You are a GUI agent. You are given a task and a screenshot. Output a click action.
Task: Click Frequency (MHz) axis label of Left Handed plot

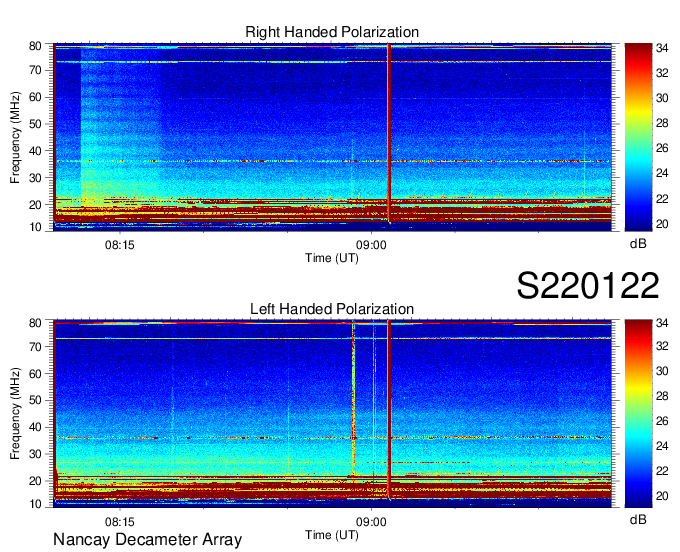tap(15, 414)
